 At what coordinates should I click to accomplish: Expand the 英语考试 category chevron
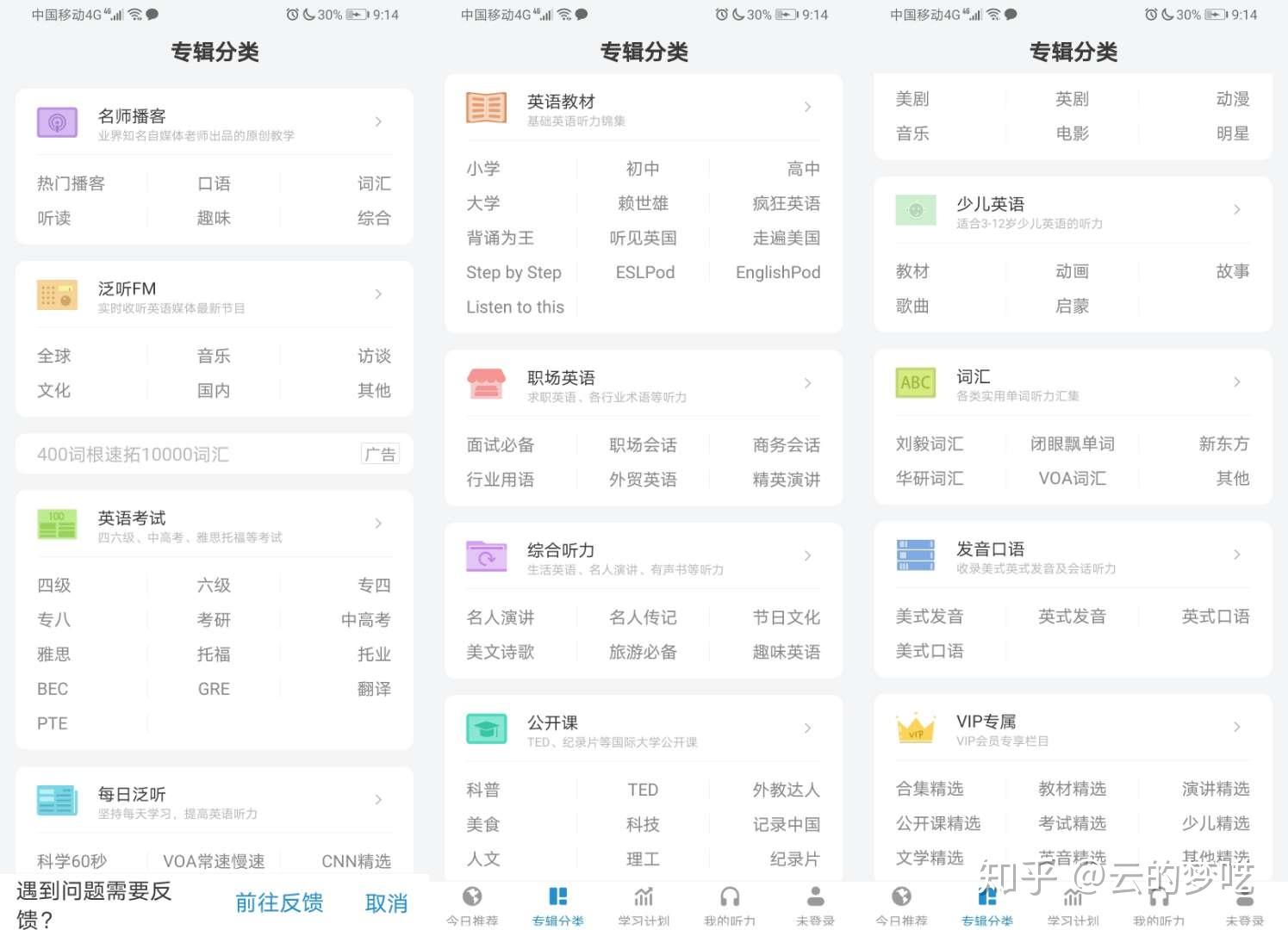coord(377,524)
